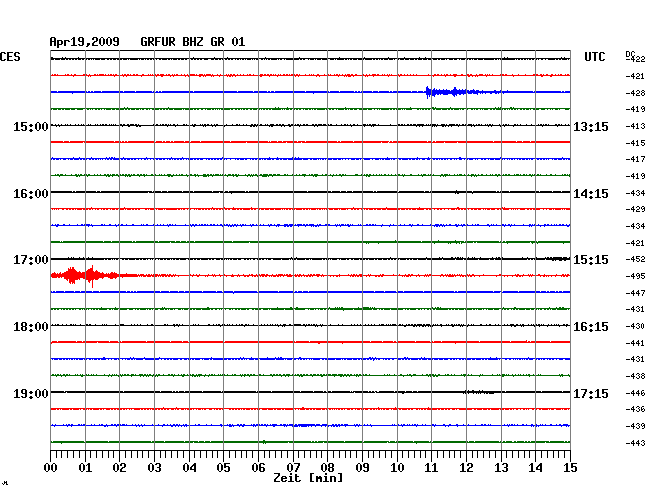Click the 14:15 UTC time label
The image size is (650, 494).
[591, 194]
